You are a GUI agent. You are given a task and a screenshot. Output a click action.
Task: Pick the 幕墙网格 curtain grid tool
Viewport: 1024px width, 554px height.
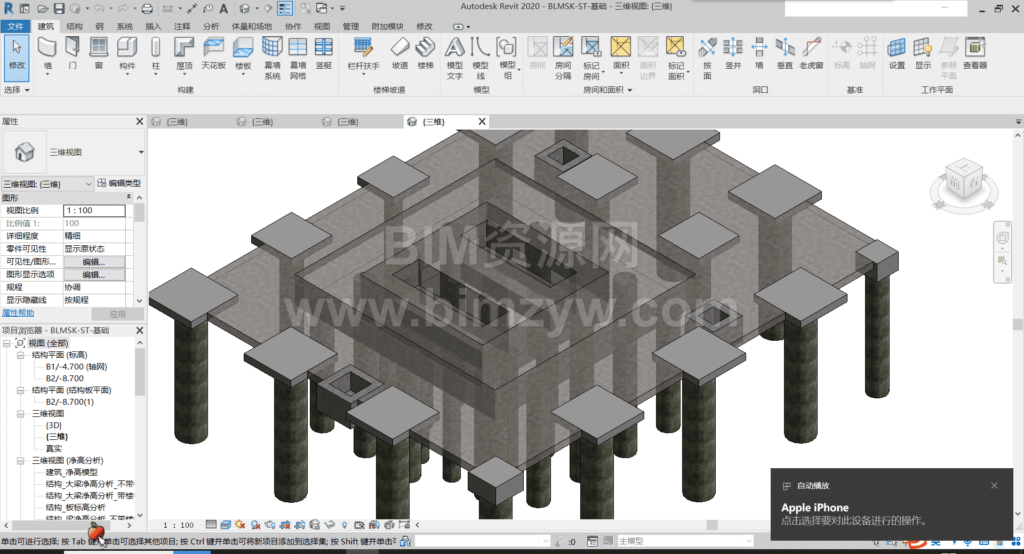(298, 57)
